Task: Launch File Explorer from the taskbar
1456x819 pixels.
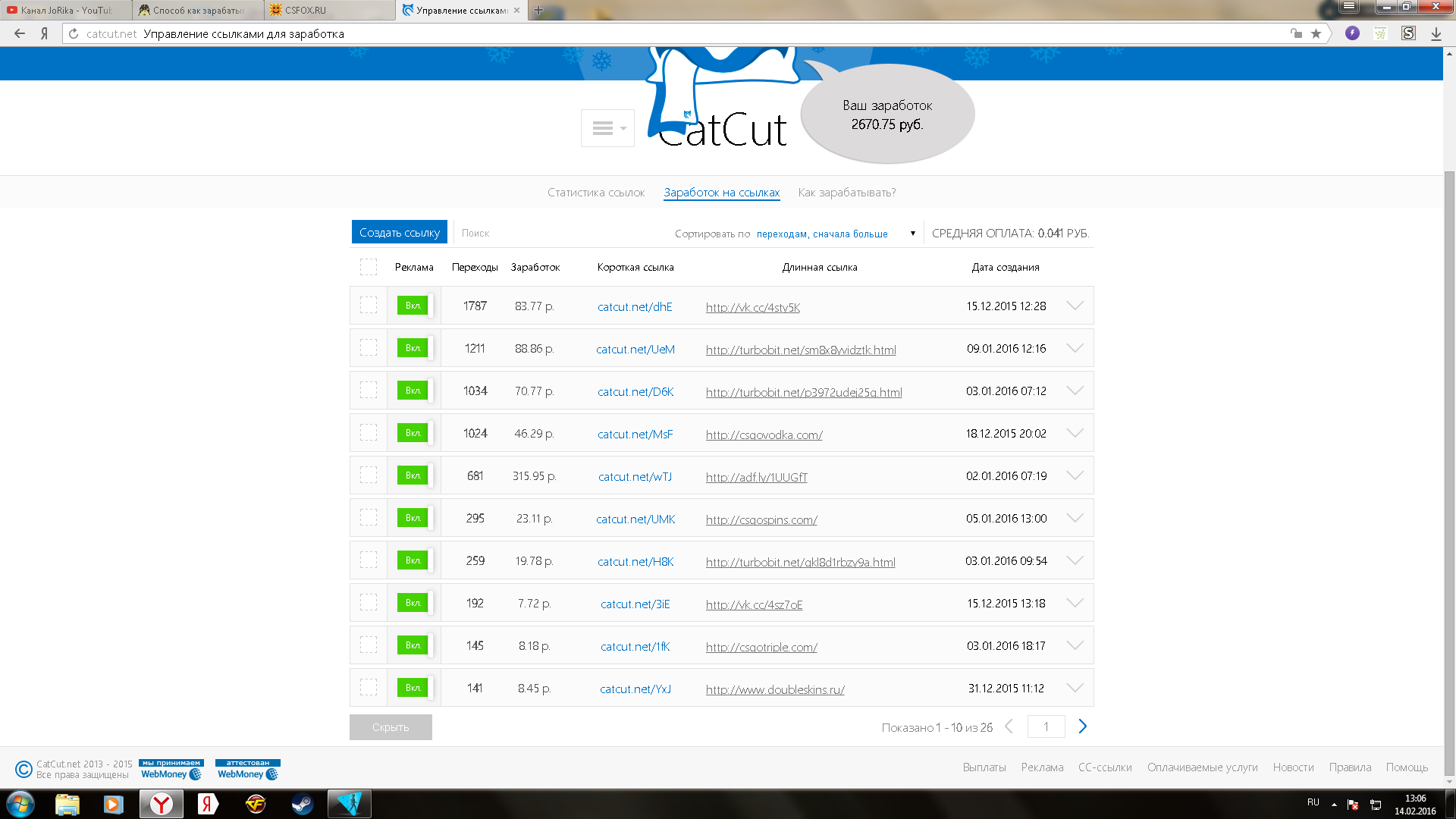Action: click(67, 804)
